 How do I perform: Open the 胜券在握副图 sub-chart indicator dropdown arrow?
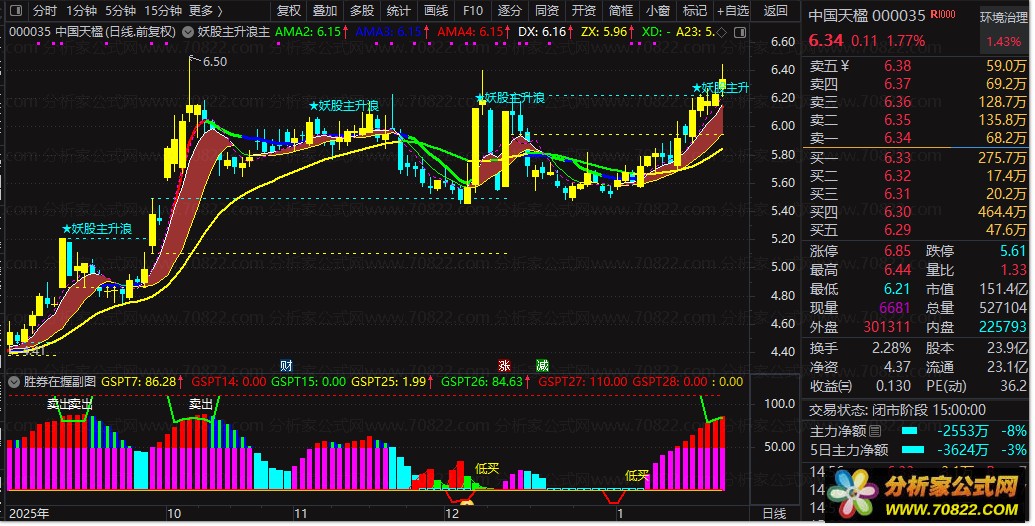(14, 381)
